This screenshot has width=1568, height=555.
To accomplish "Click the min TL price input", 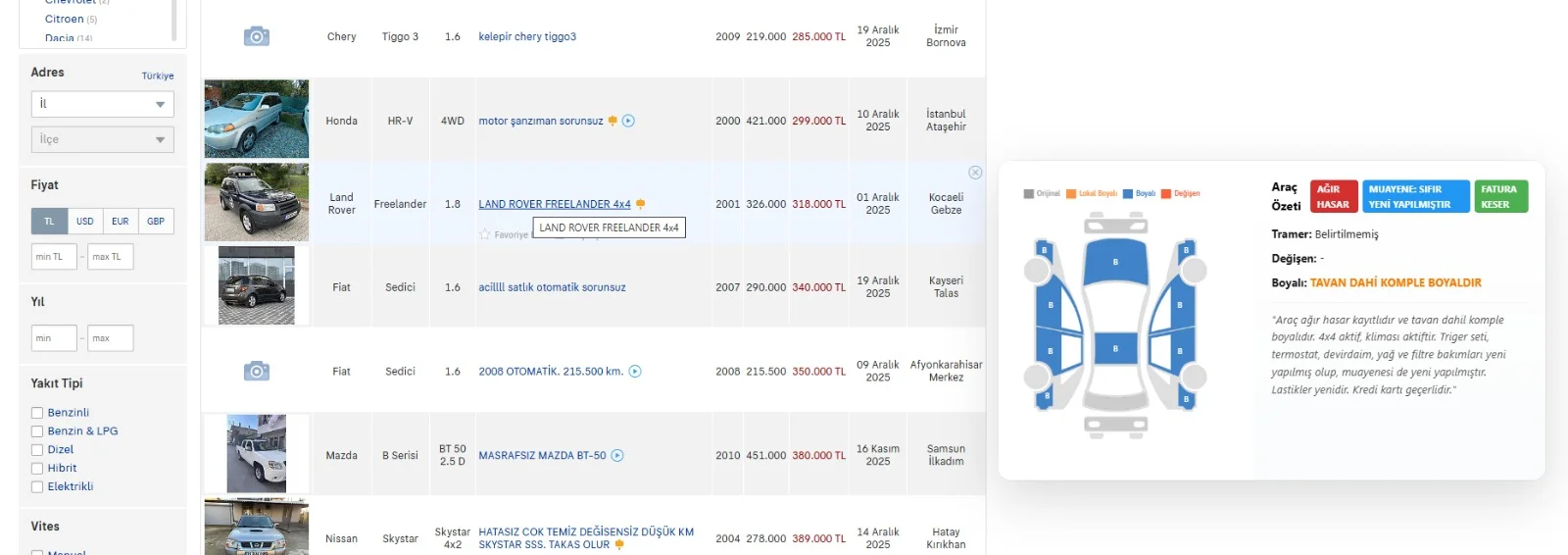I will pyautogui.click(x=53, y=257).
